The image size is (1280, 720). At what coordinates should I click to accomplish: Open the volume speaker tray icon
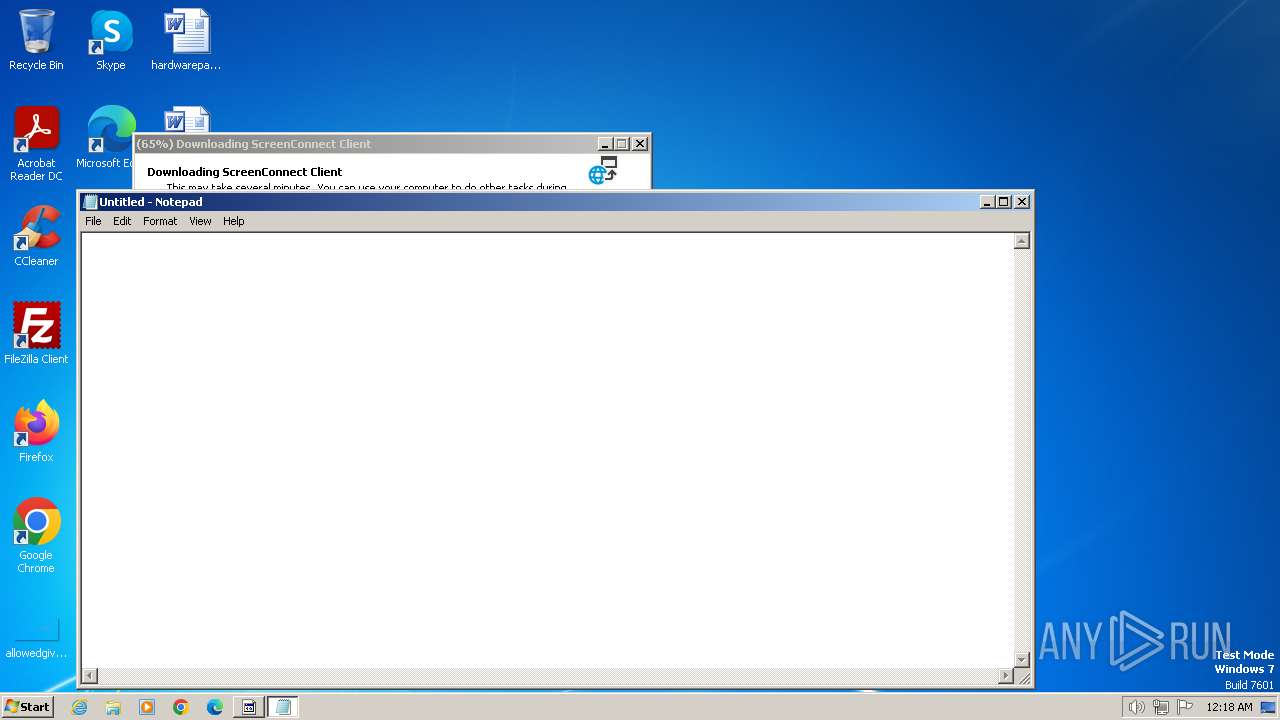tap(1136, 707)
